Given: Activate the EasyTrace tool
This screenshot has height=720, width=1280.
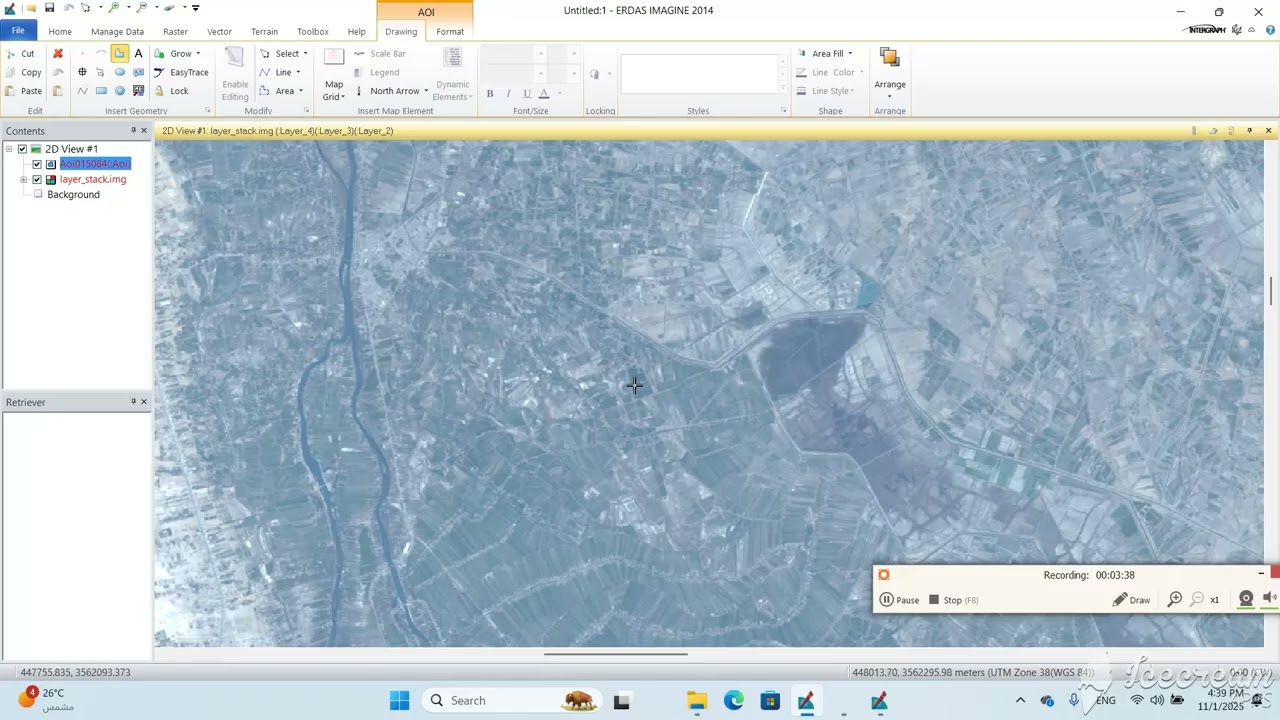Looking at the screenshot, I should 181,72.
